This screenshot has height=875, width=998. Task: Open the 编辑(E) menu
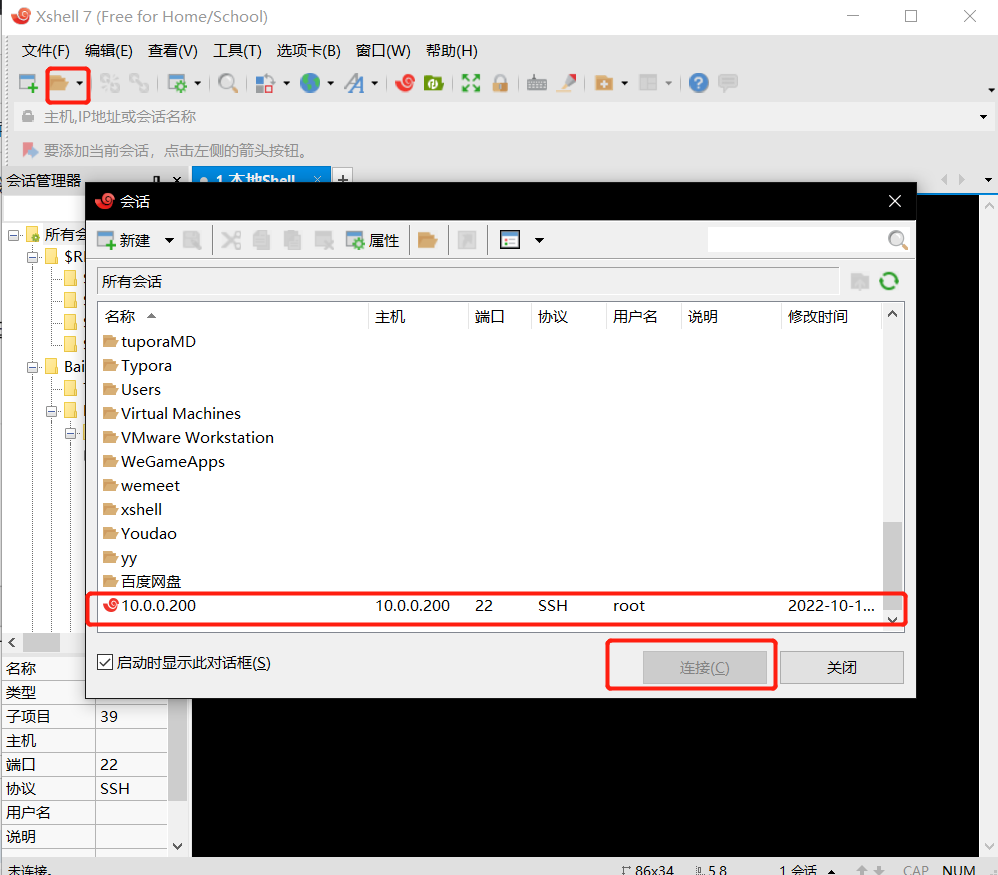[109, 51]
